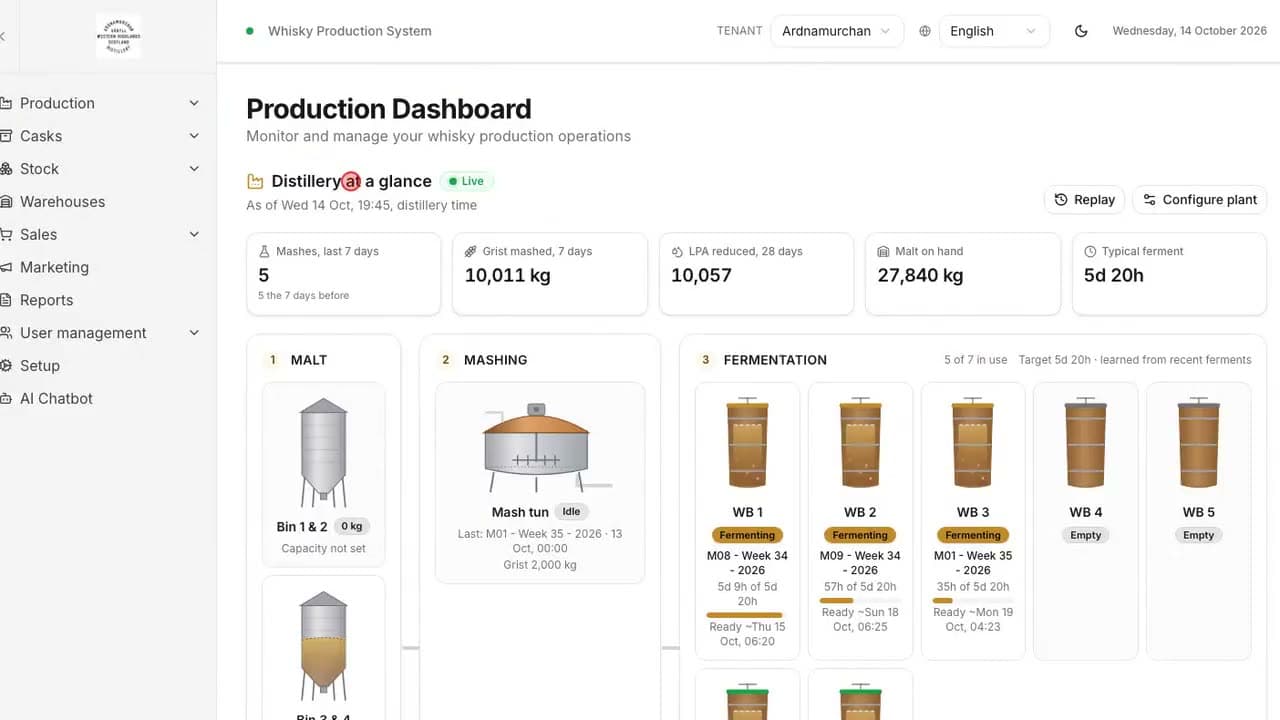Collapse the sidebar with the arrow
This screenshot has height=720, width=1280.
tap(3, 36)
